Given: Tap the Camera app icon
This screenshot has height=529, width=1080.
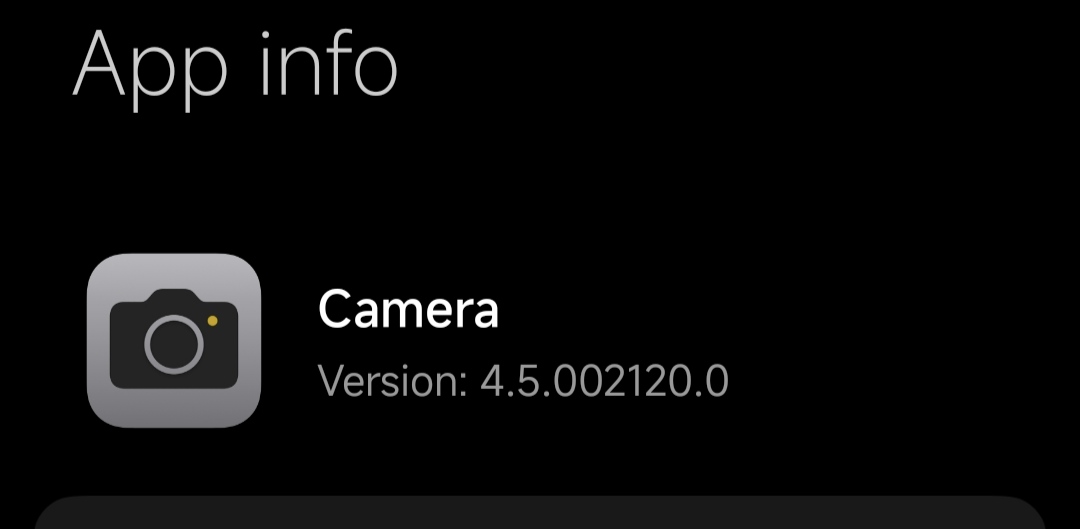Looking at the screenshot, I should [174, 340].
